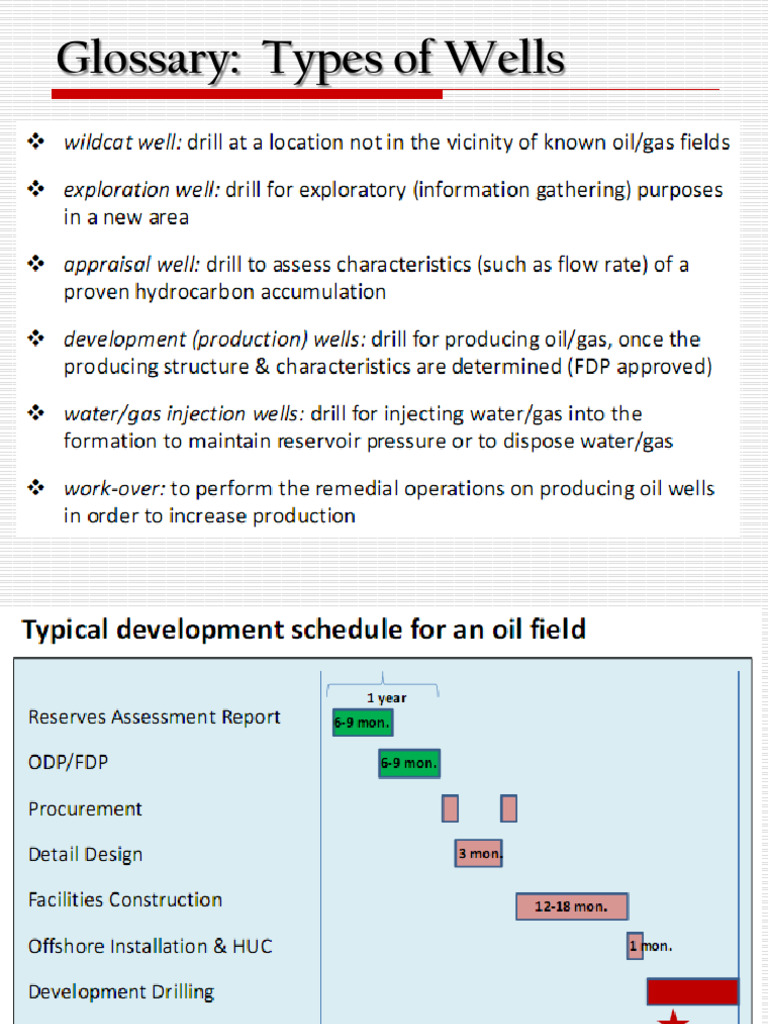Click the exploration well bullet icon
768x1024 pixels.
click(35, 189)
